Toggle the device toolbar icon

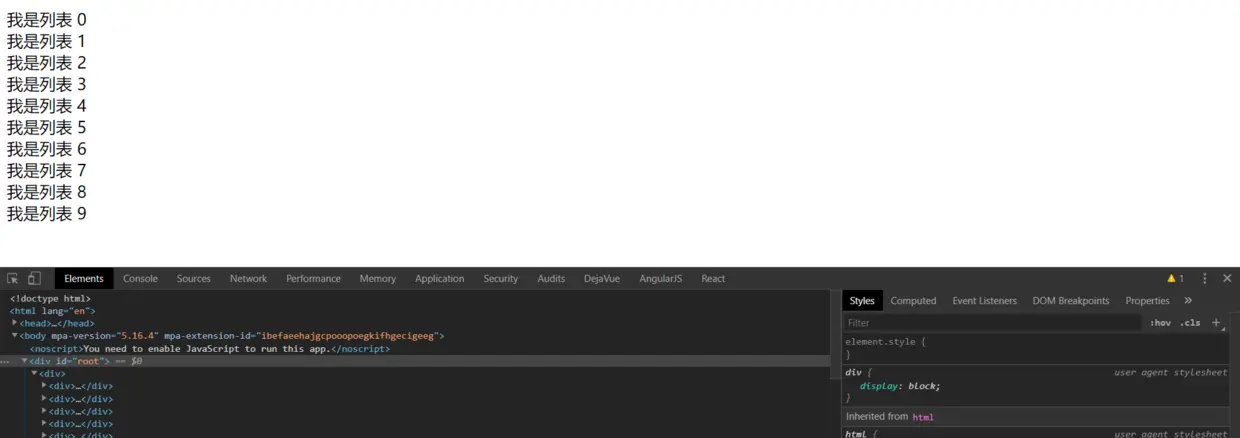tap(34, 278)
